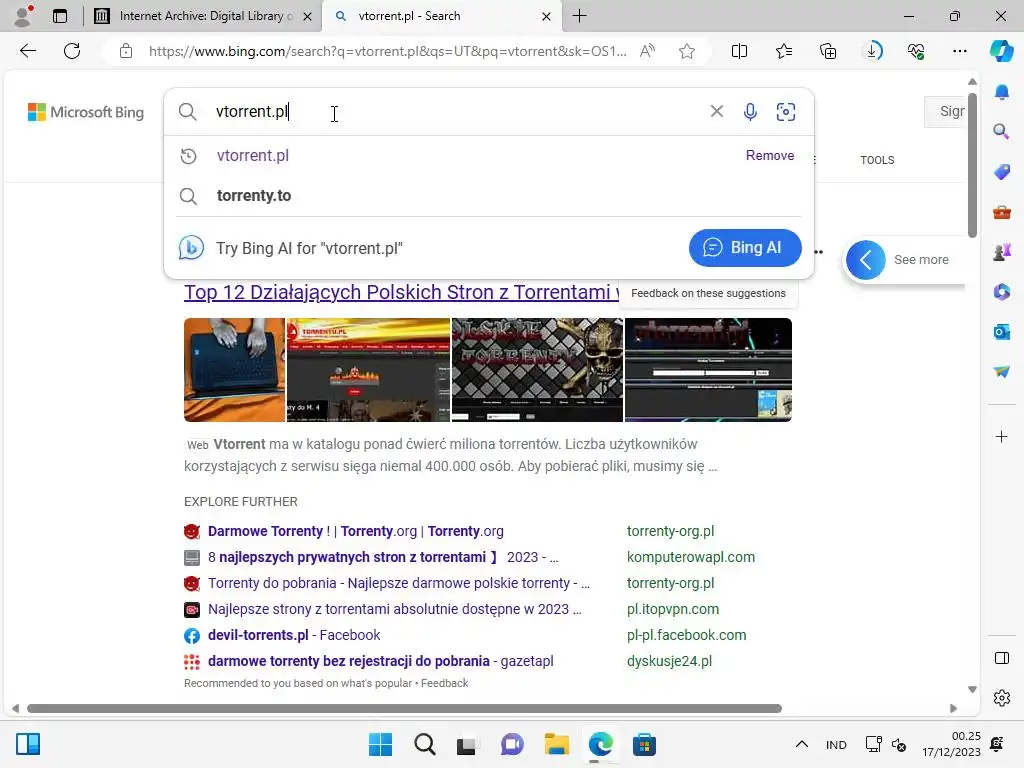
Task: Open Najlepsze strony z torrentami link
Action: [394, 609]
